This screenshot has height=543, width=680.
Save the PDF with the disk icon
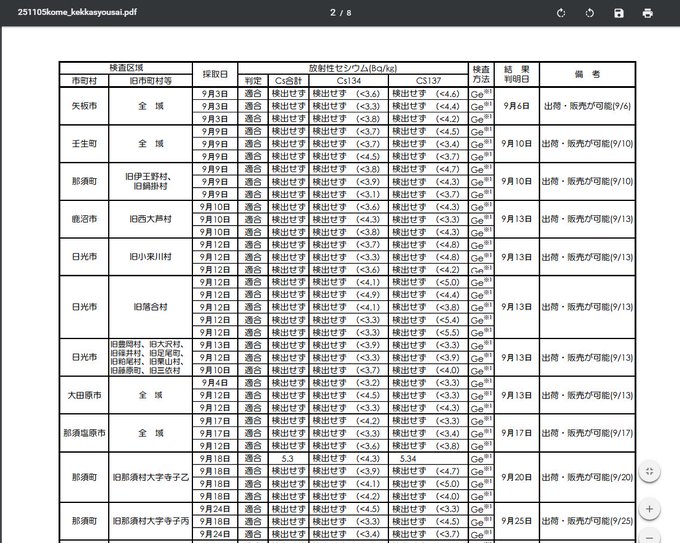click(x=619, y=13)
